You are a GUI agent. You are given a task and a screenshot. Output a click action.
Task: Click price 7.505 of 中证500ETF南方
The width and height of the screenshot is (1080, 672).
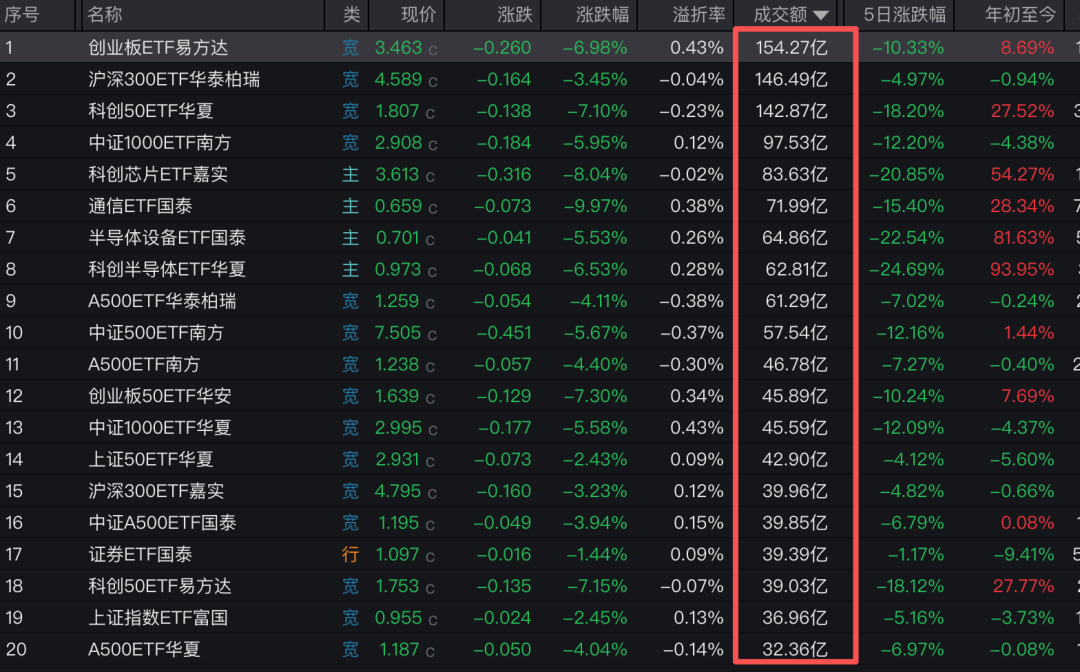coord(397,333)
